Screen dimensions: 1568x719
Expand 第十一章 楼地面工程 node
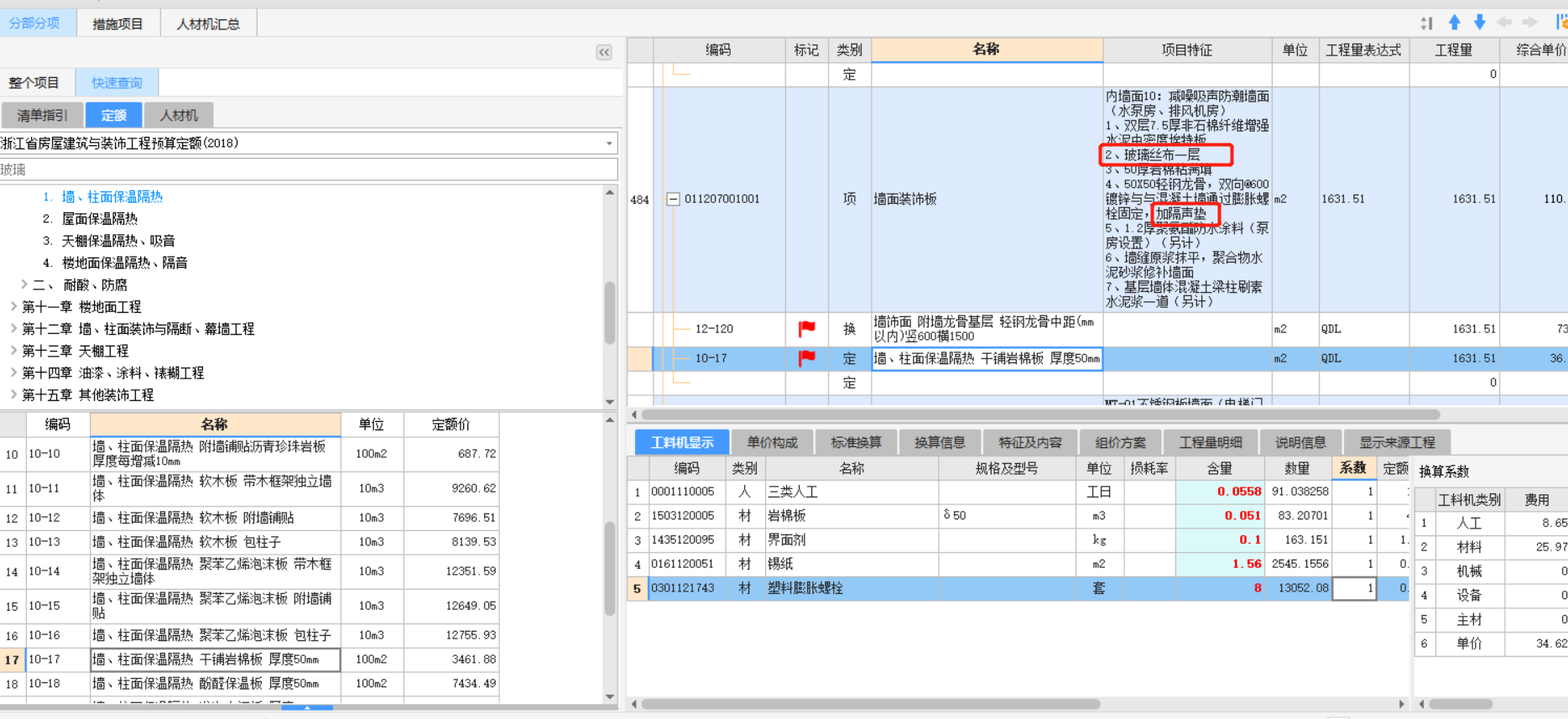(13, 306)
